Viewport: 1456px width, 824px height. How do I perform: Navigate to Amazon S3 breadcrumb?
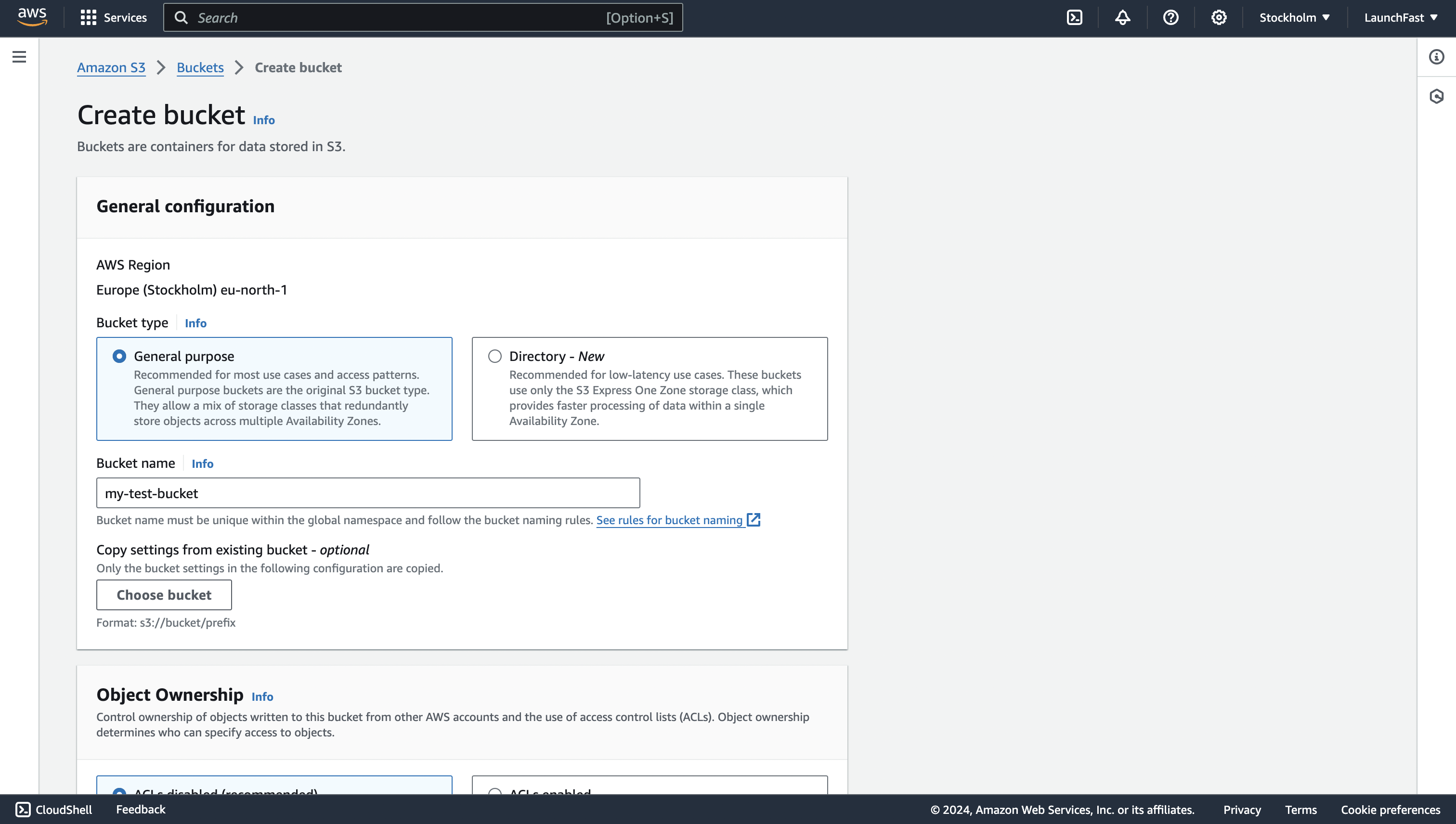[111, 67]
